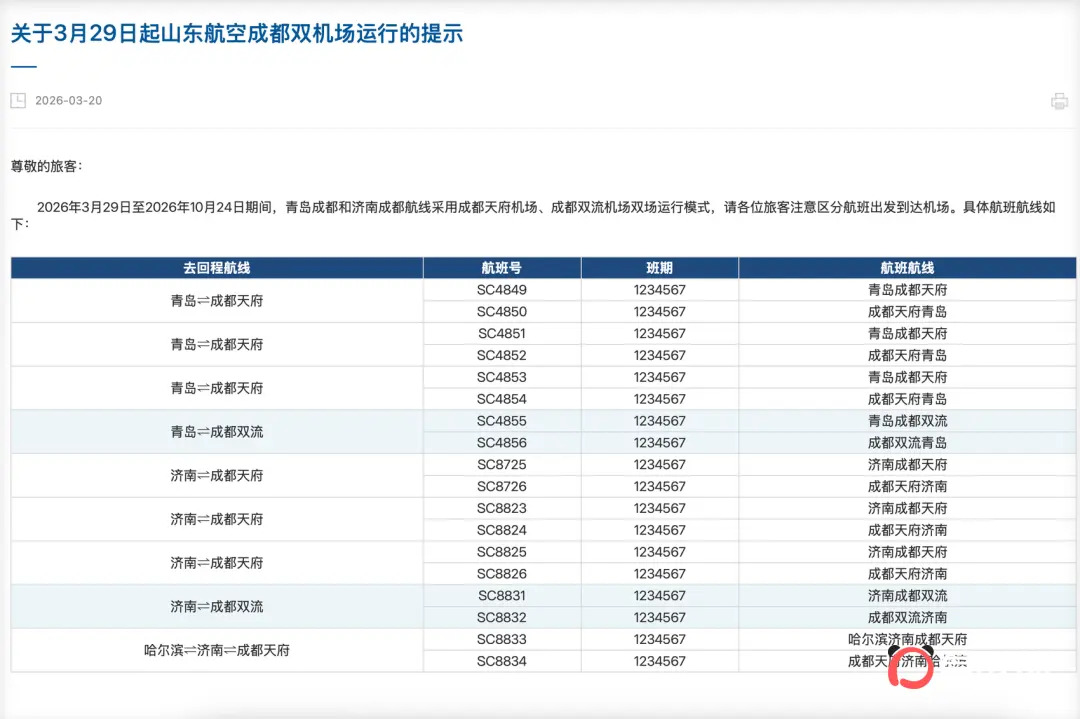The width and height of the screenshot is (1080, 719).
Task: Select flight number SC8834 in the table
Action: pos(502,661)
